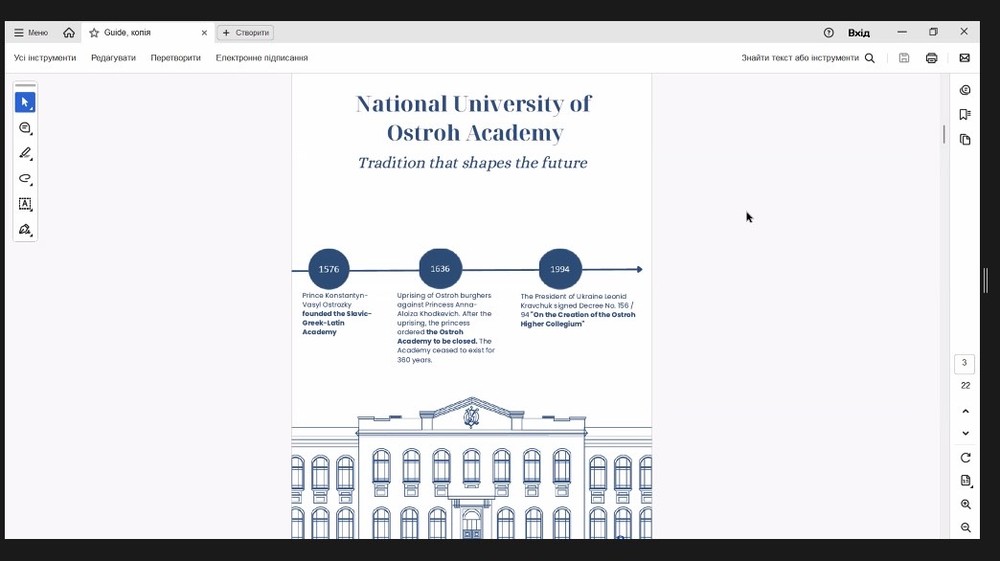
Task: Click the subtitle Tradition that shapes the future
Action: [473, 163]
